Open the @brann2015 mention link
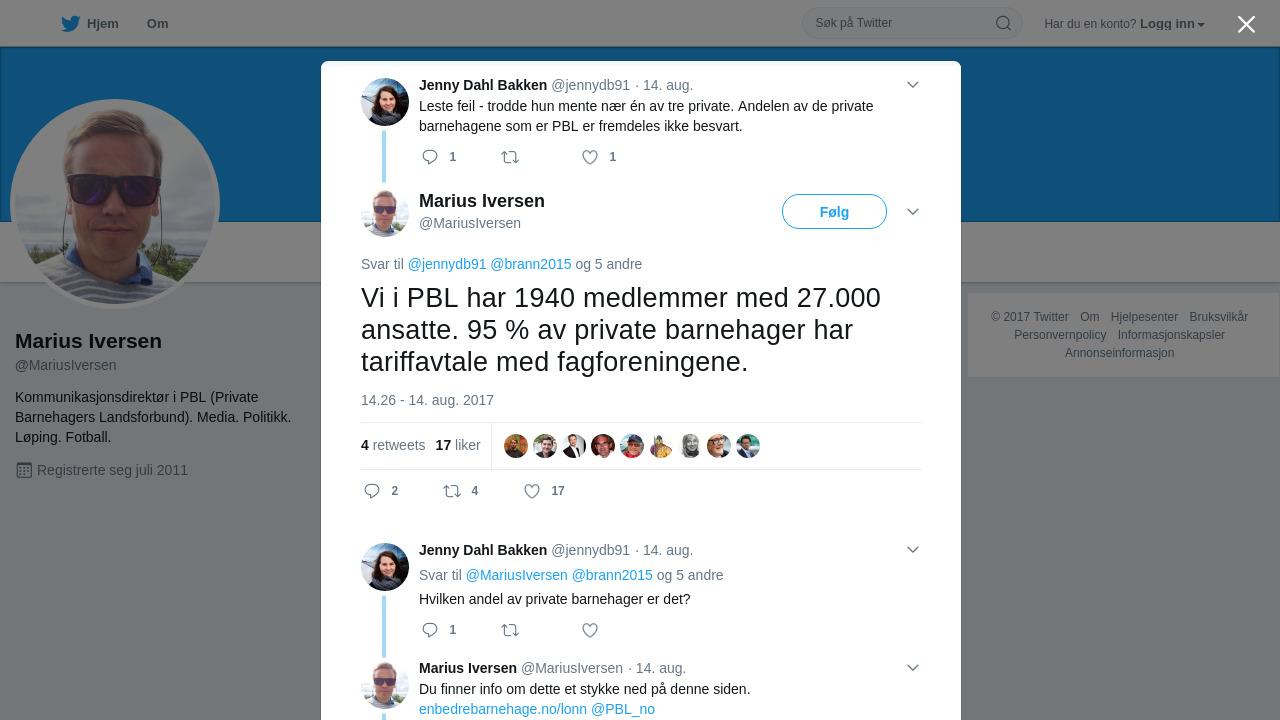 [x=531, y=264]
